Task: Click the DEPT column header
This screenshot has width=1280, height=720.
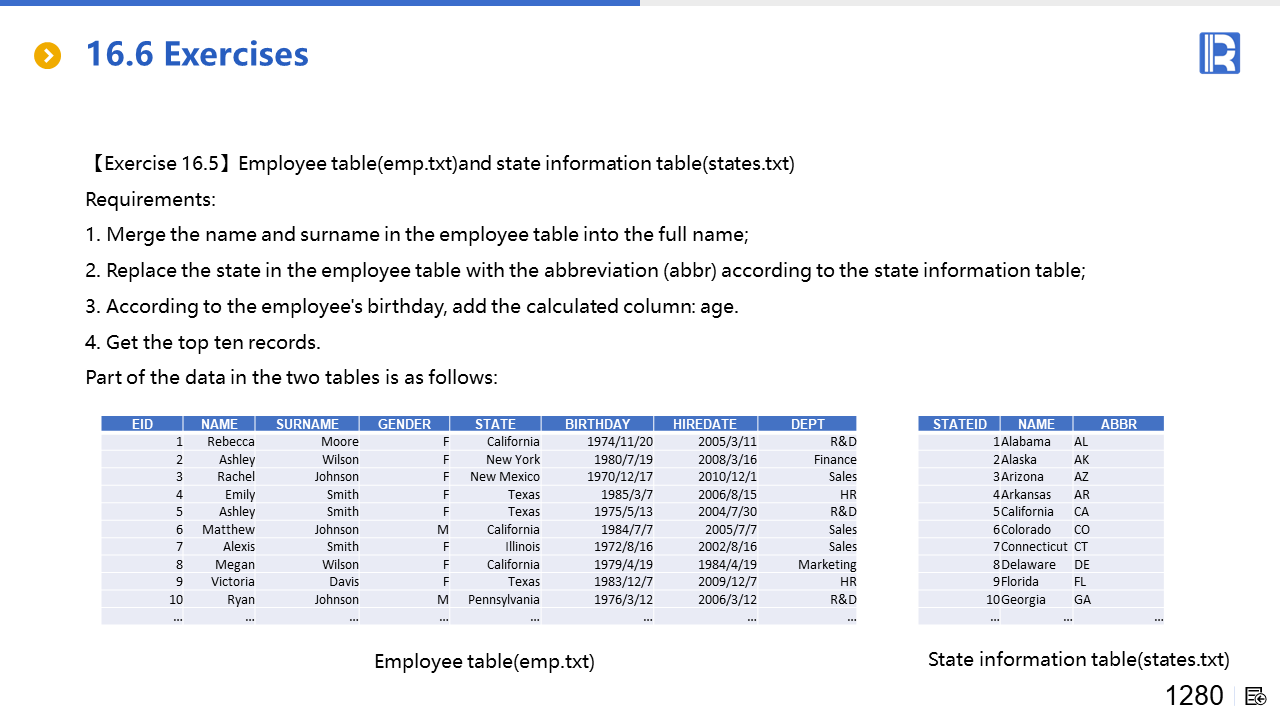Action: [807, 424]
